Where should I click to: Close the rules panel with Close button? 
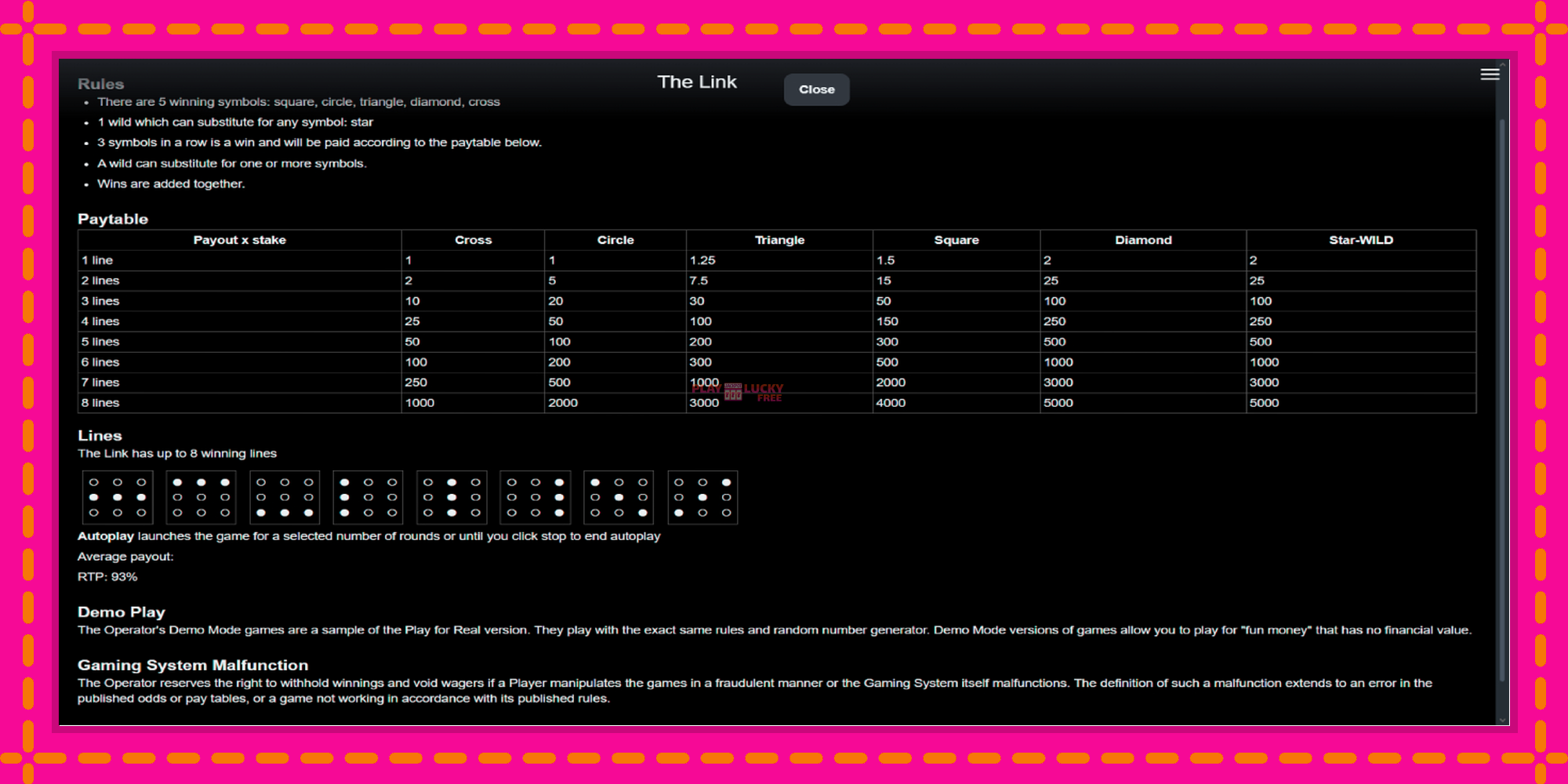point(816,89)
